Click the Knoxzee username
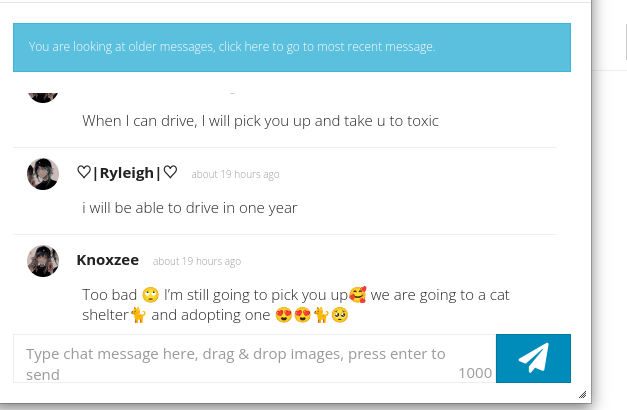 click(x=108, y=260)
